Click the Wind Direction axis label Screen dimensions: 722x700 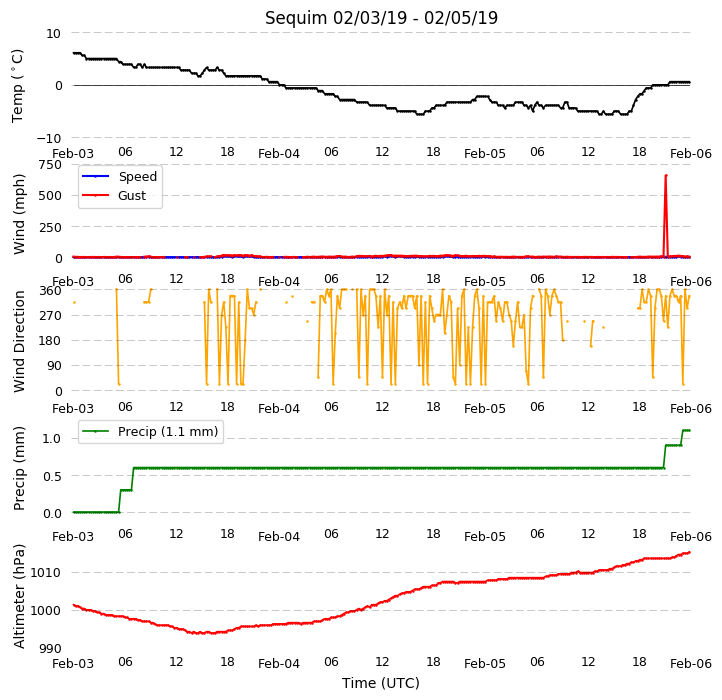click(18, 341)
